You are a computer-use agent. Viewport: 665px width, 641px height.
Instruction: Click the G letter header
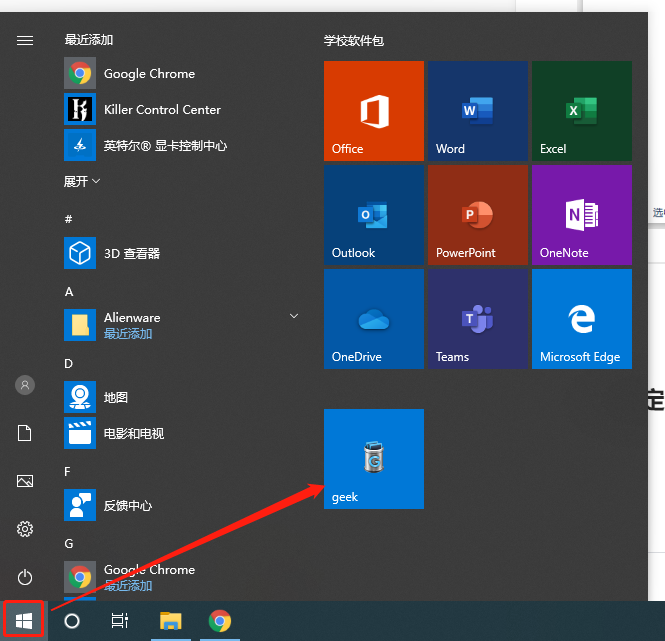click(69, 543)
